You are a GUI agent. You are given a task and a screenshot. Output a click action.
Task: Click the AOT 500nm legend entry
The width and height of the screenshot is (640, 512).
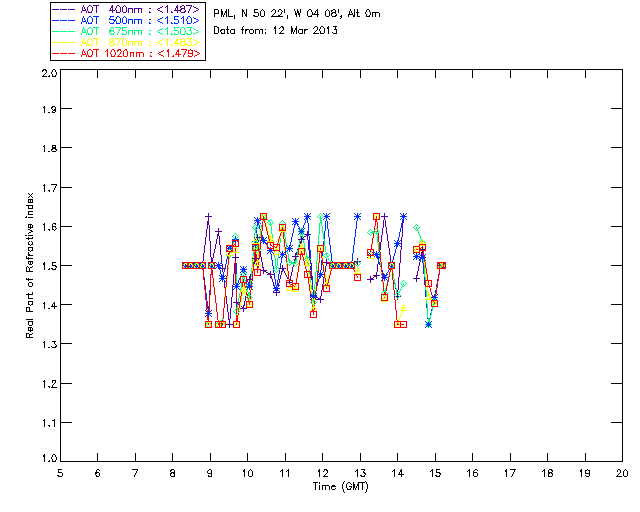click(x=127, y=20)
